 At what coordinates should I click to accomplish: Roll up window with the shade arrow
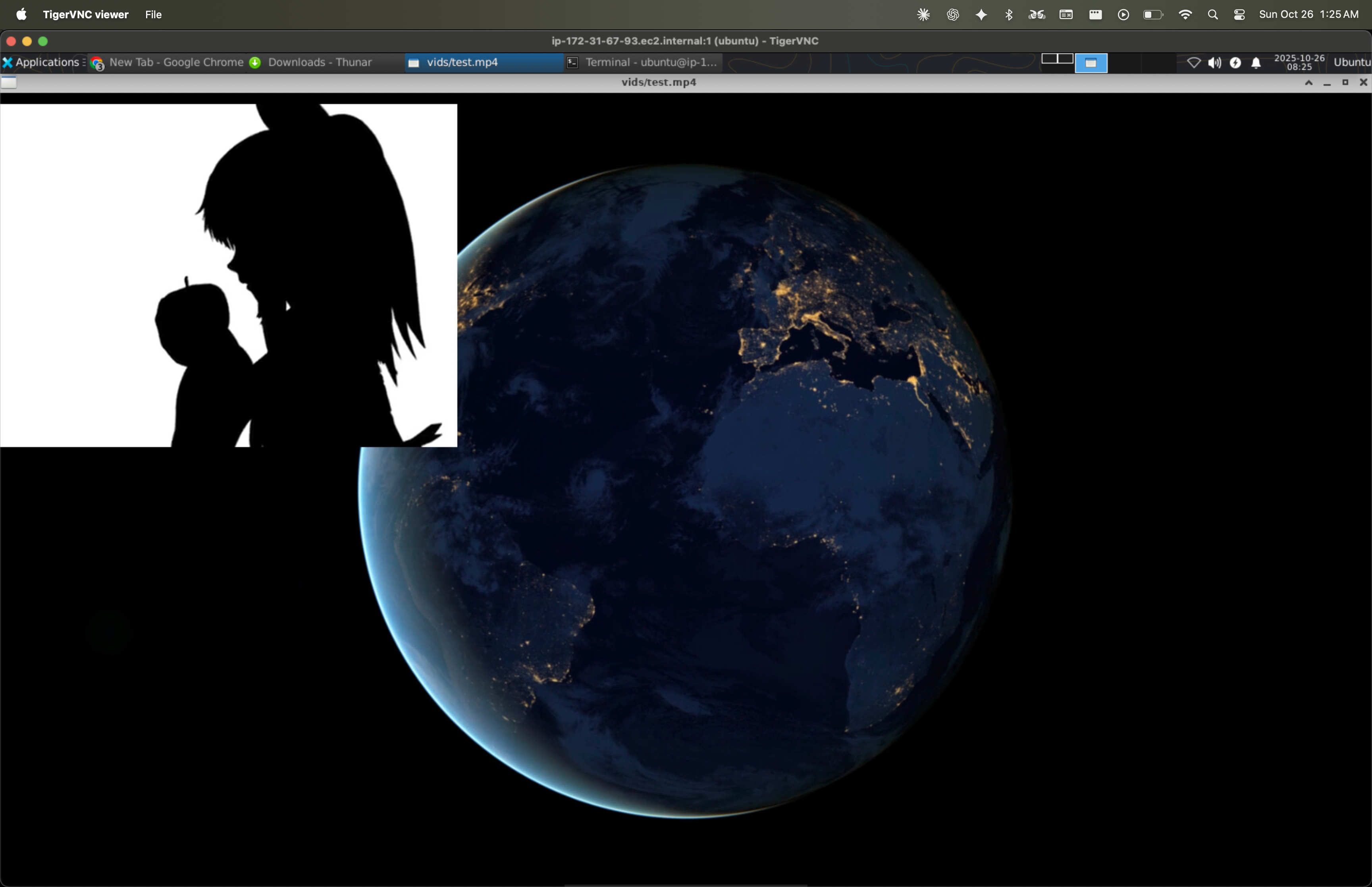(1308, 82)
